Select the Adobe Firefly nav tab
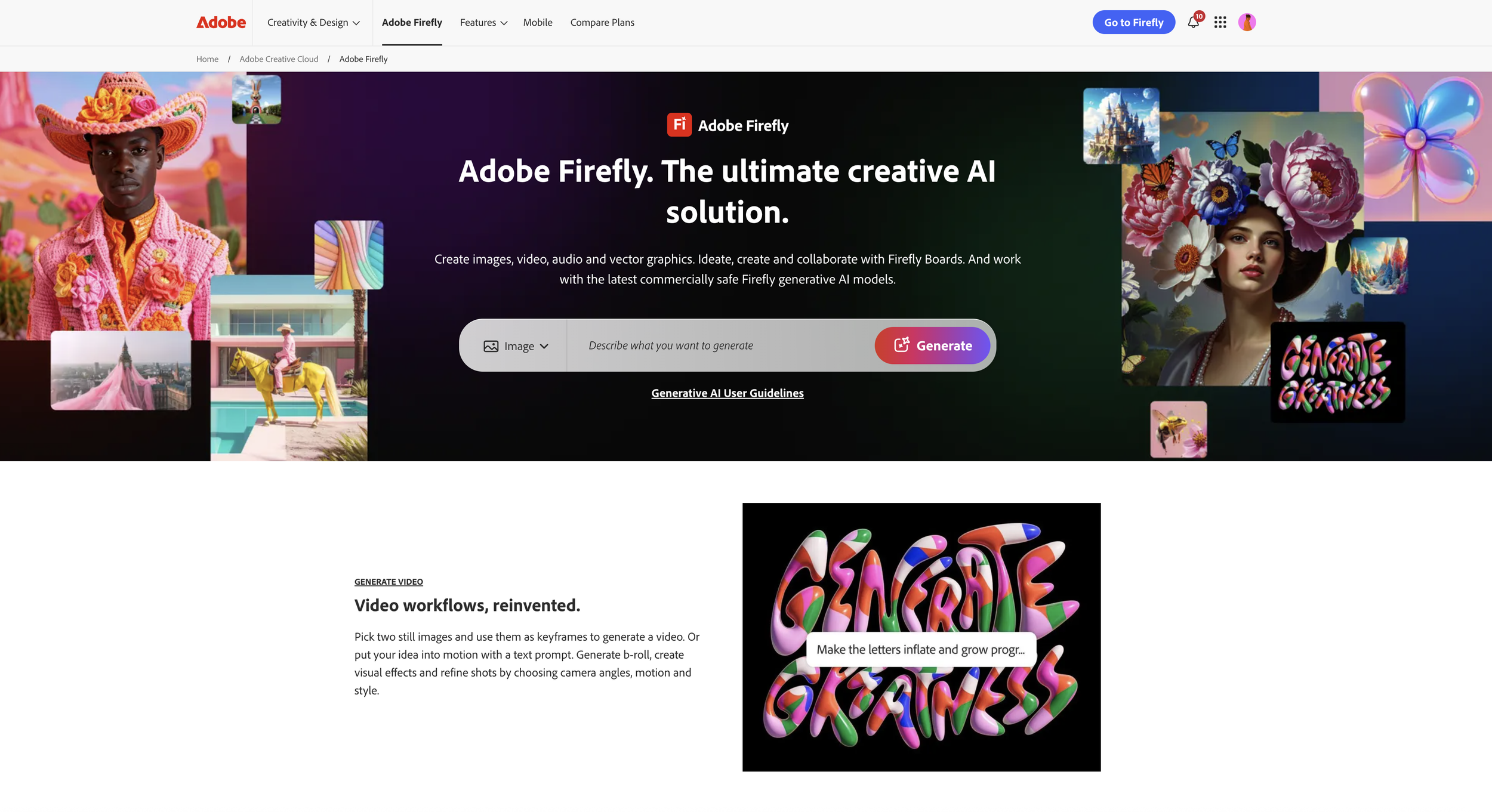The image size is (1492, 812). tap(412, 23)
